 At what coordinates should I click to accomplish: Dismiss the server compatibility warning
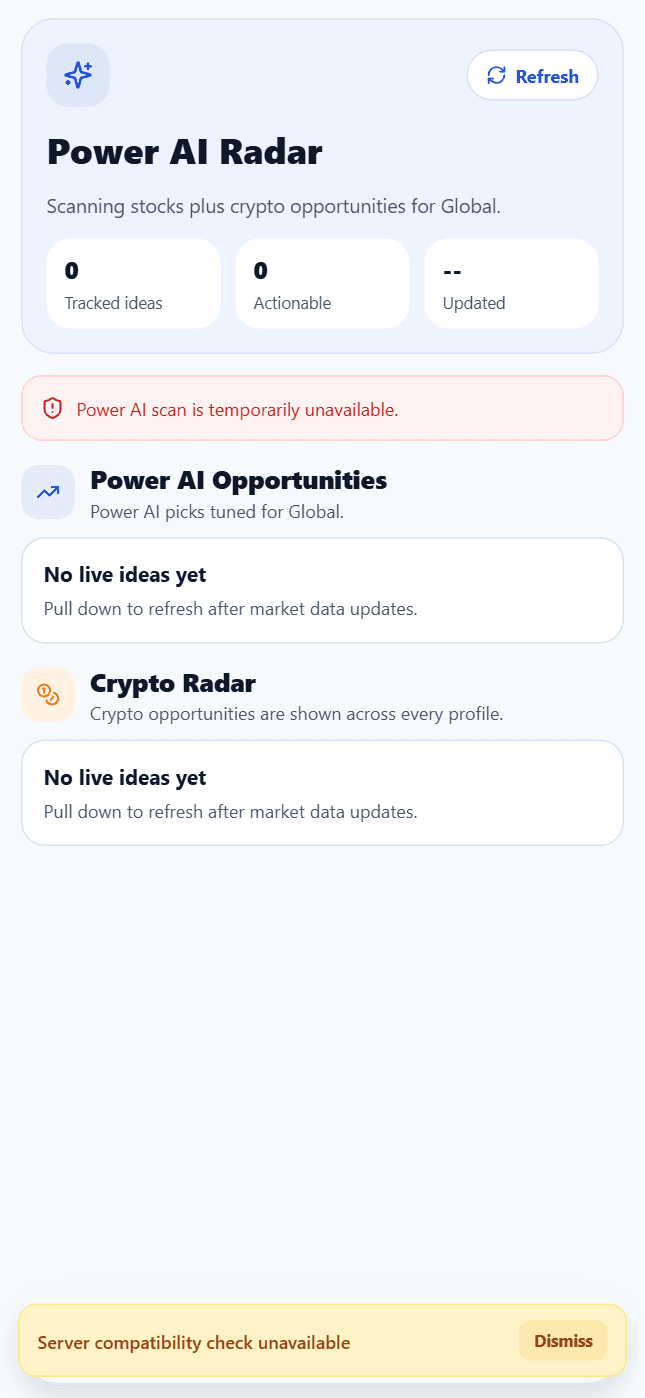563,1341
